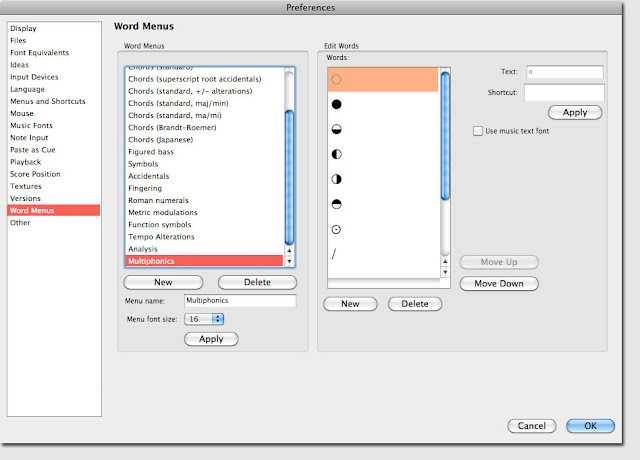The height and width of the screenshot is (460, 640).
Task: Select Chords (superscript root accidentals)
Action: point(195,79)
